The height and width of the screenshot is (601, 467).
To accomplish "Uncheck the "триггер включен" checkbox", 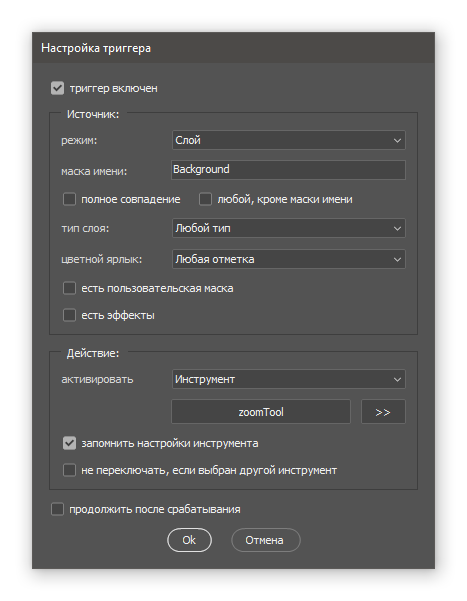I will [x=58, y=88].
